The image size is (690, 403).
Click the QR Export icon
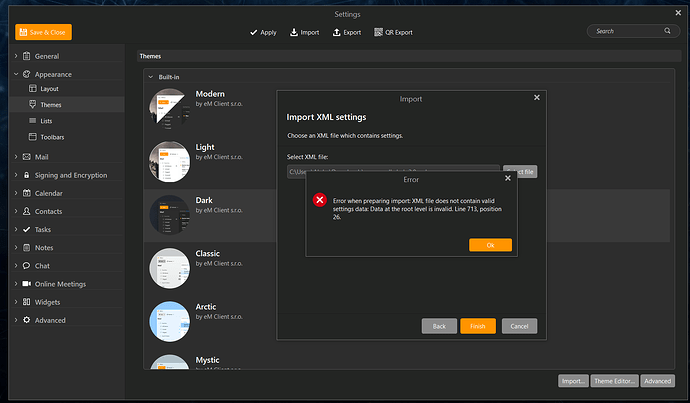coord(378,32)
